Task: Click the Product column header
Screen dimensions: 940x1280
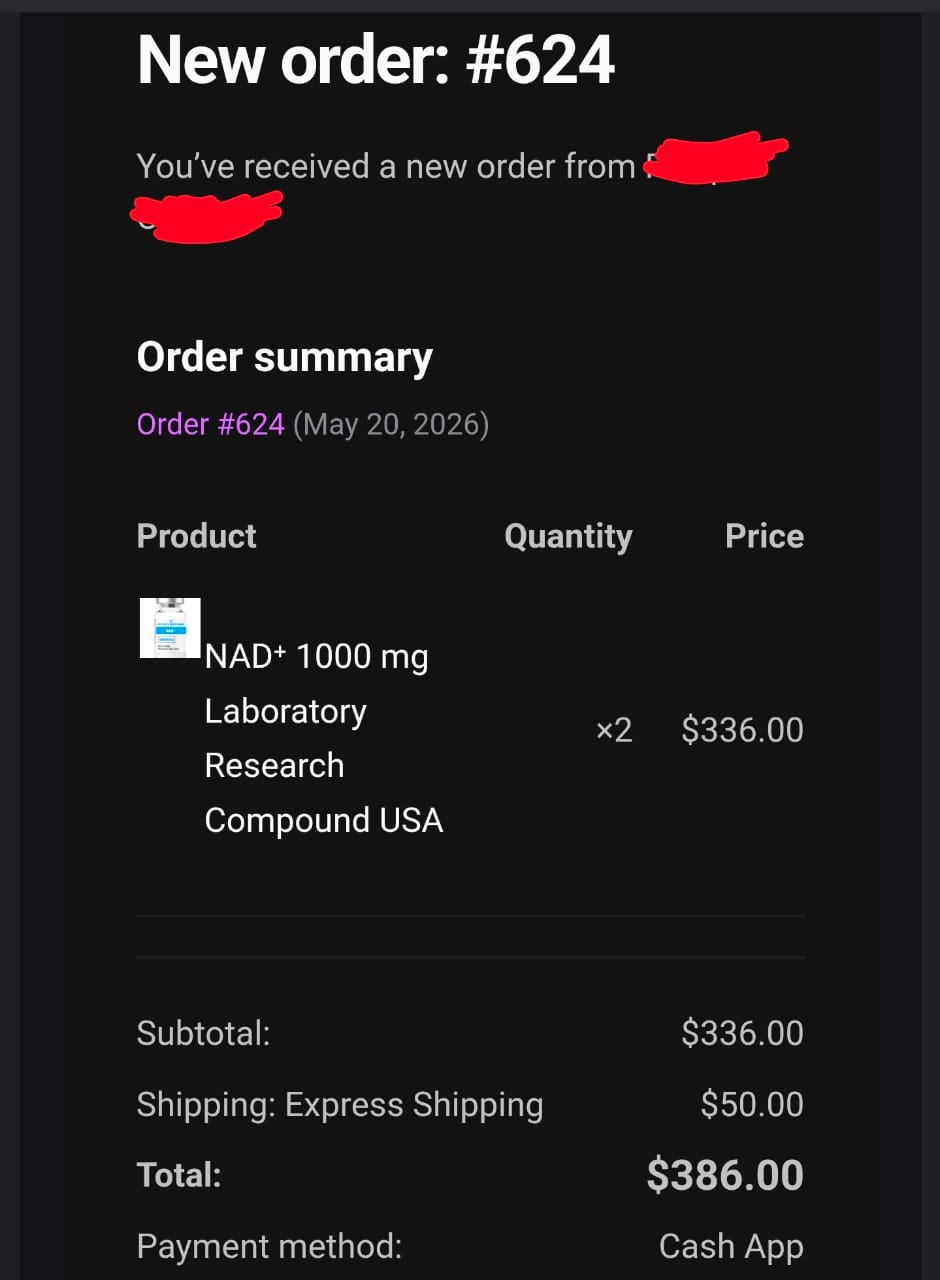Action: coord(196,536)
